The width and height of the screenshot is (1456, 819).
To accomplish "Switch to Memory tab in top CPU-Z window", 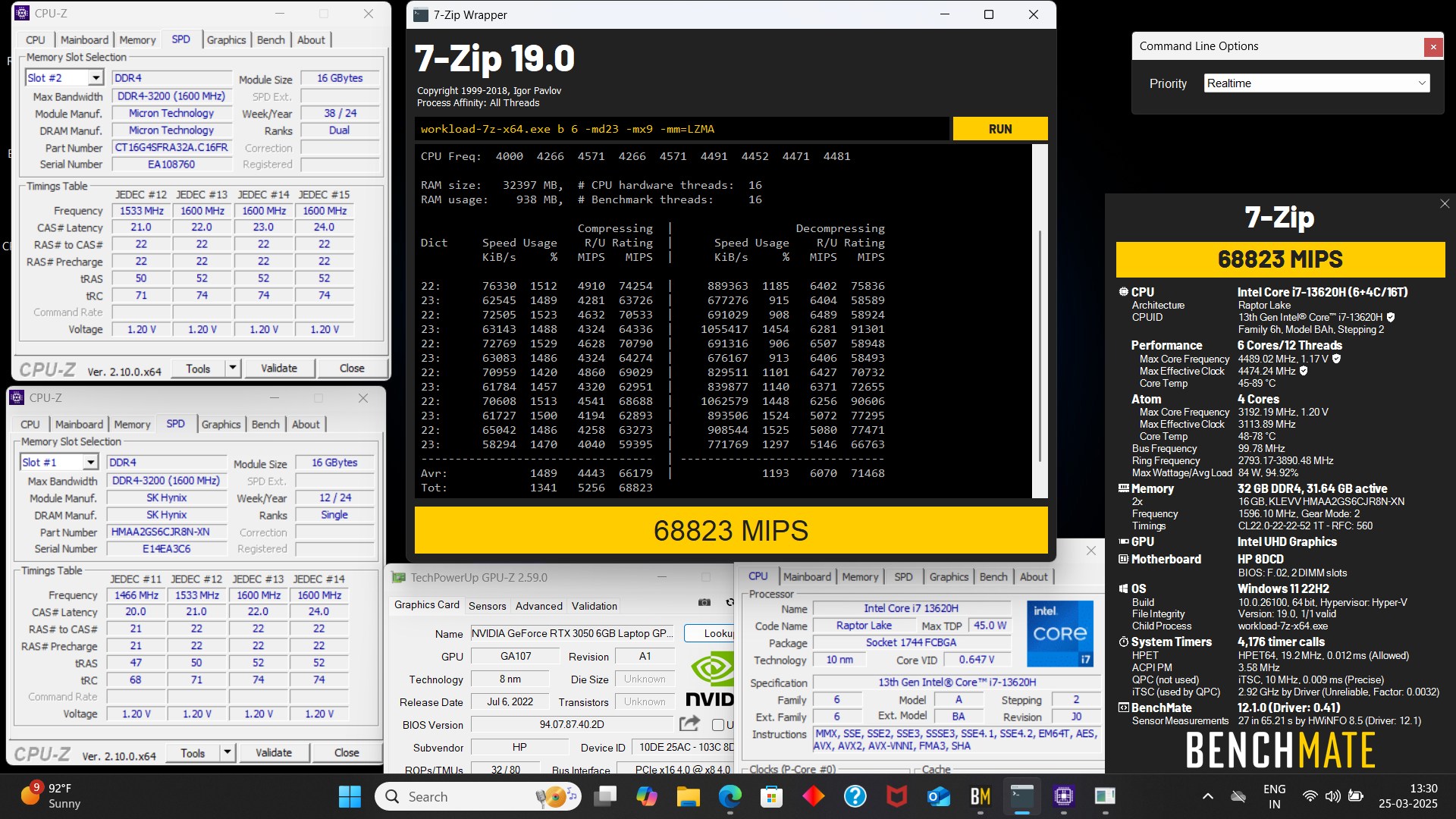I will tap(137, 40).
